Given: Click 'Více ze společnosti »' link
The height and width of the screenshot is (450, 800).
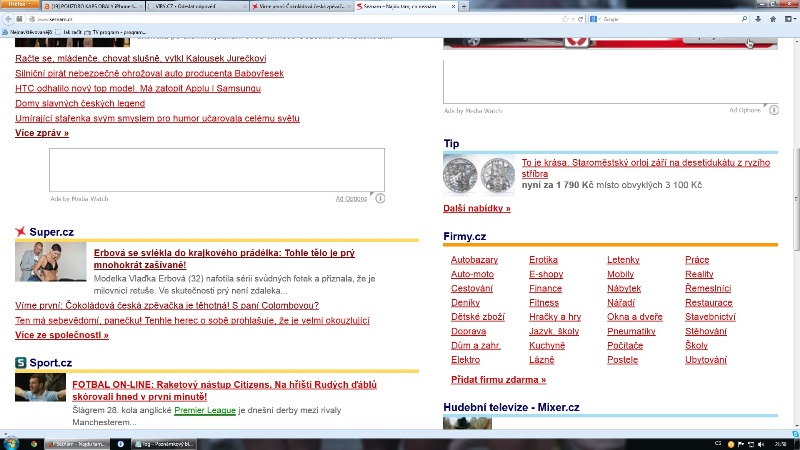Looking at the screenshot, I should tap(62, 335).
